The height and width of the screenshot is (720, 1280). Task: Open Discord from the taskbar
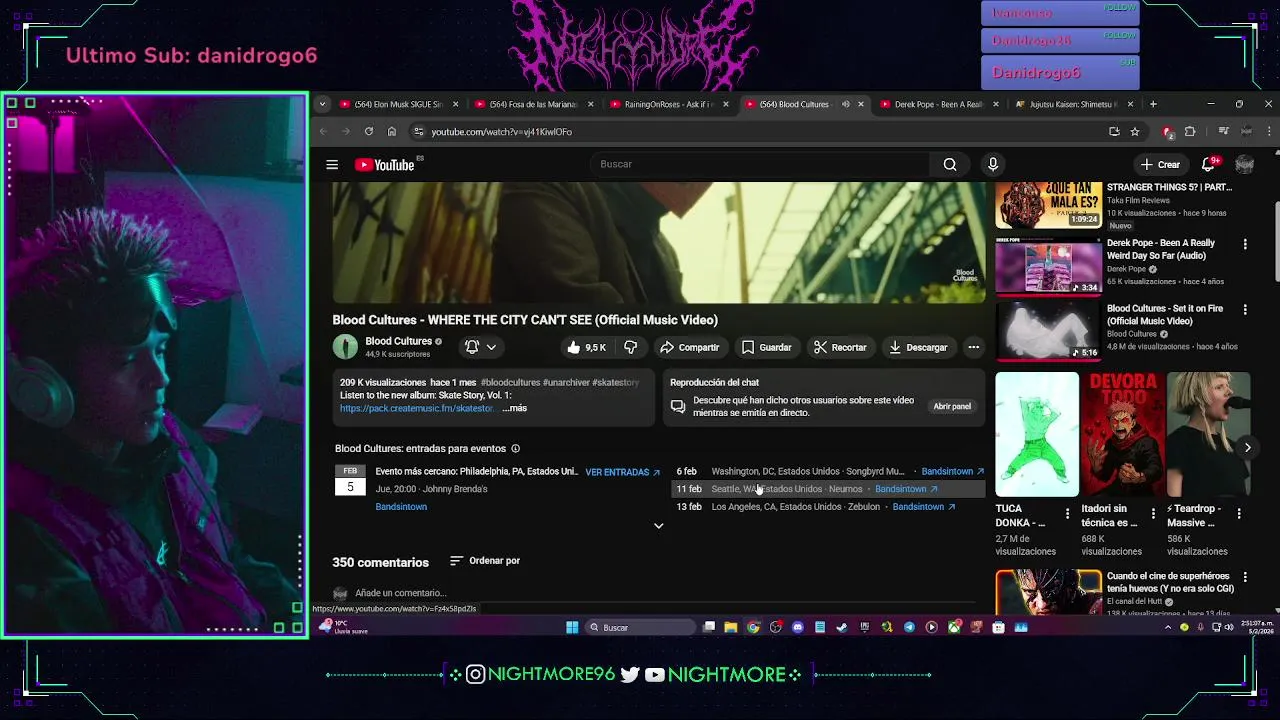(x=798, y=627)
